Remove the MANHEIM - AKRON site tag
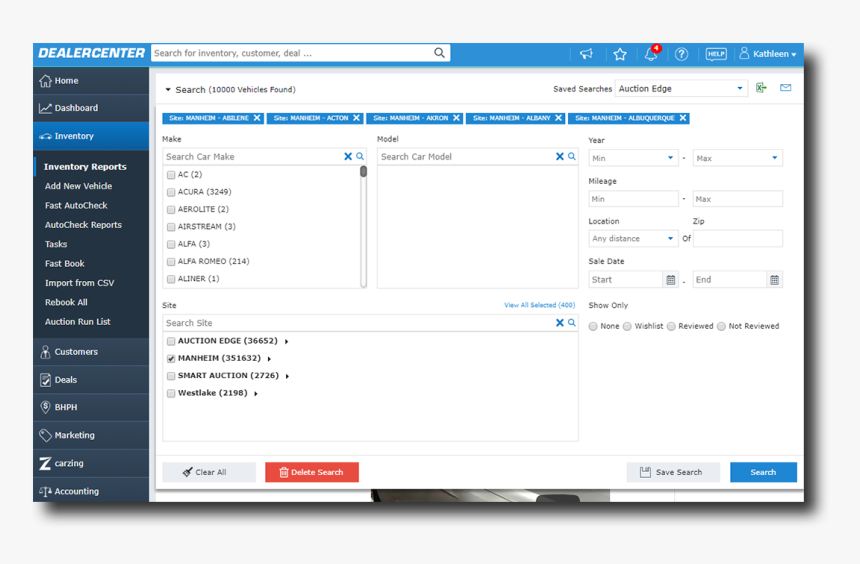Screen dimensions: 860x564 point(456,118)
